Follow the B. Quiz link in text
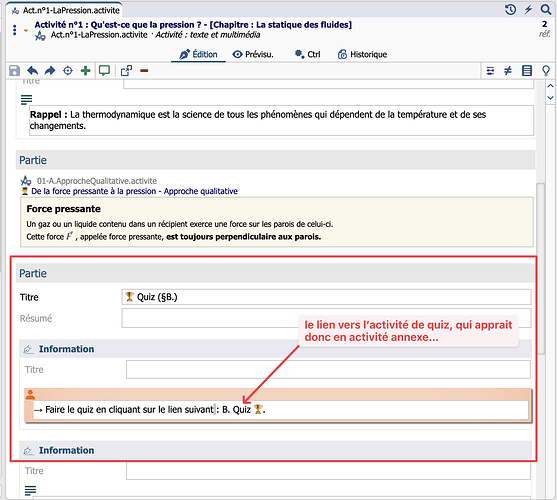 click(242, 410)
